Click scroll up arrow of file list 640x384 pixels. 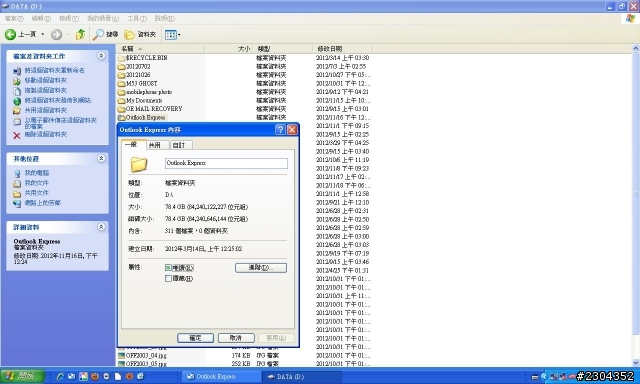pos(636,48)
